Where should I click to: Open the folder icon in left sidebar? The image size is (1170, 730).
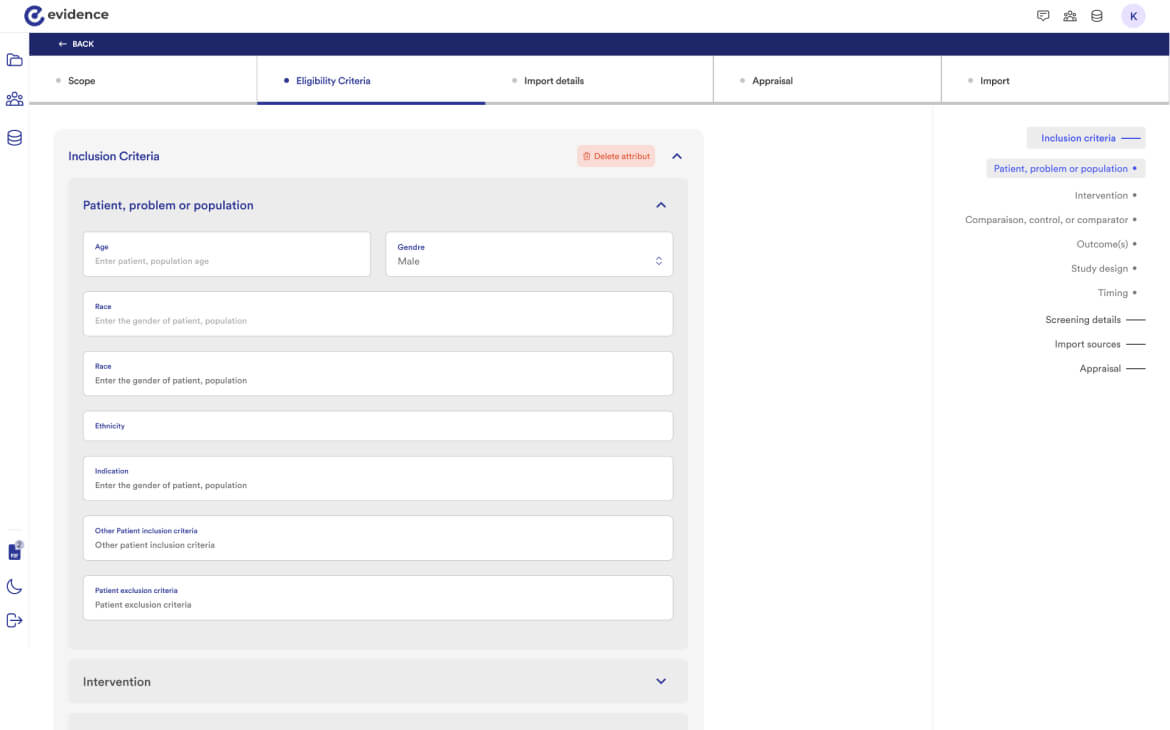(14, 60)
